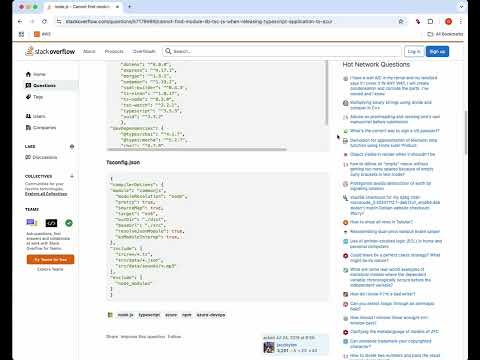Click site icon beside 'bad writer' question
Image resolution: width=480 pixels, height=360 pixels.
(x=346, y=294)
